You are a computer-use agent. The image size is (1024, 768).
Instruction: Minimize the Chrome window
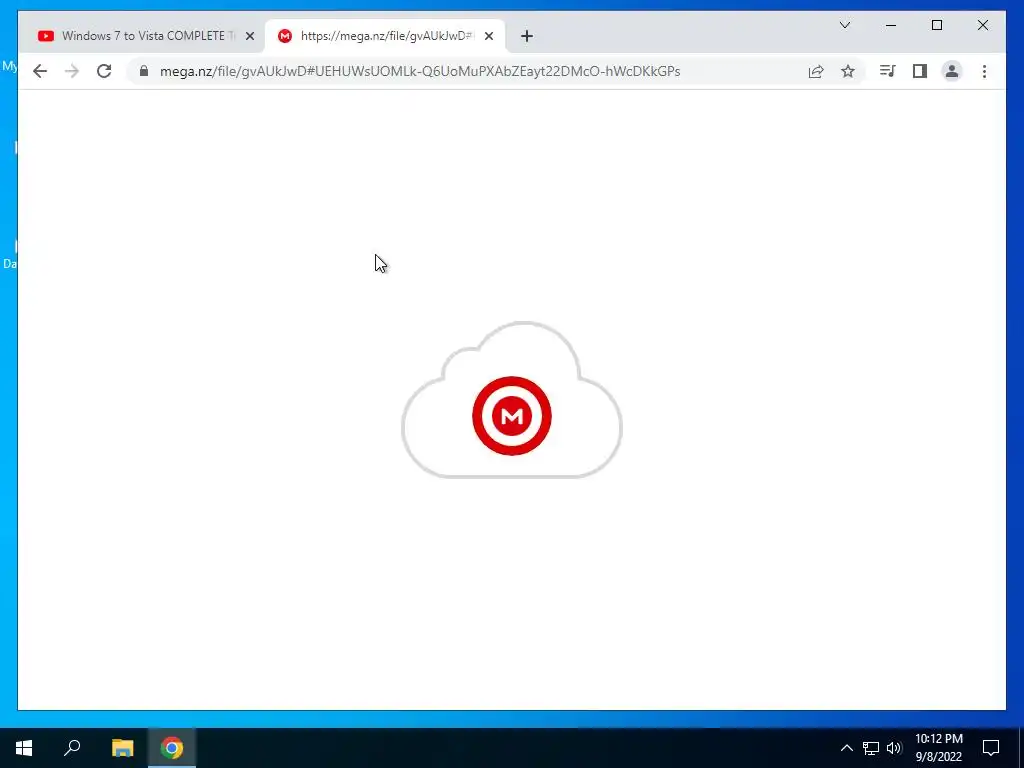(891, 25)
